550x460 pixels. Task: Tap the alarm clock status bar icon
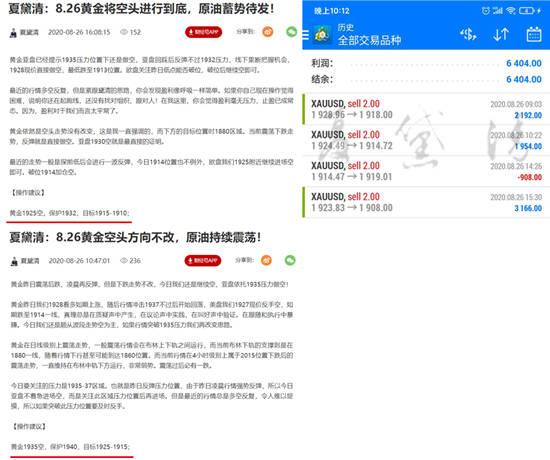click(x=485, y=11)
